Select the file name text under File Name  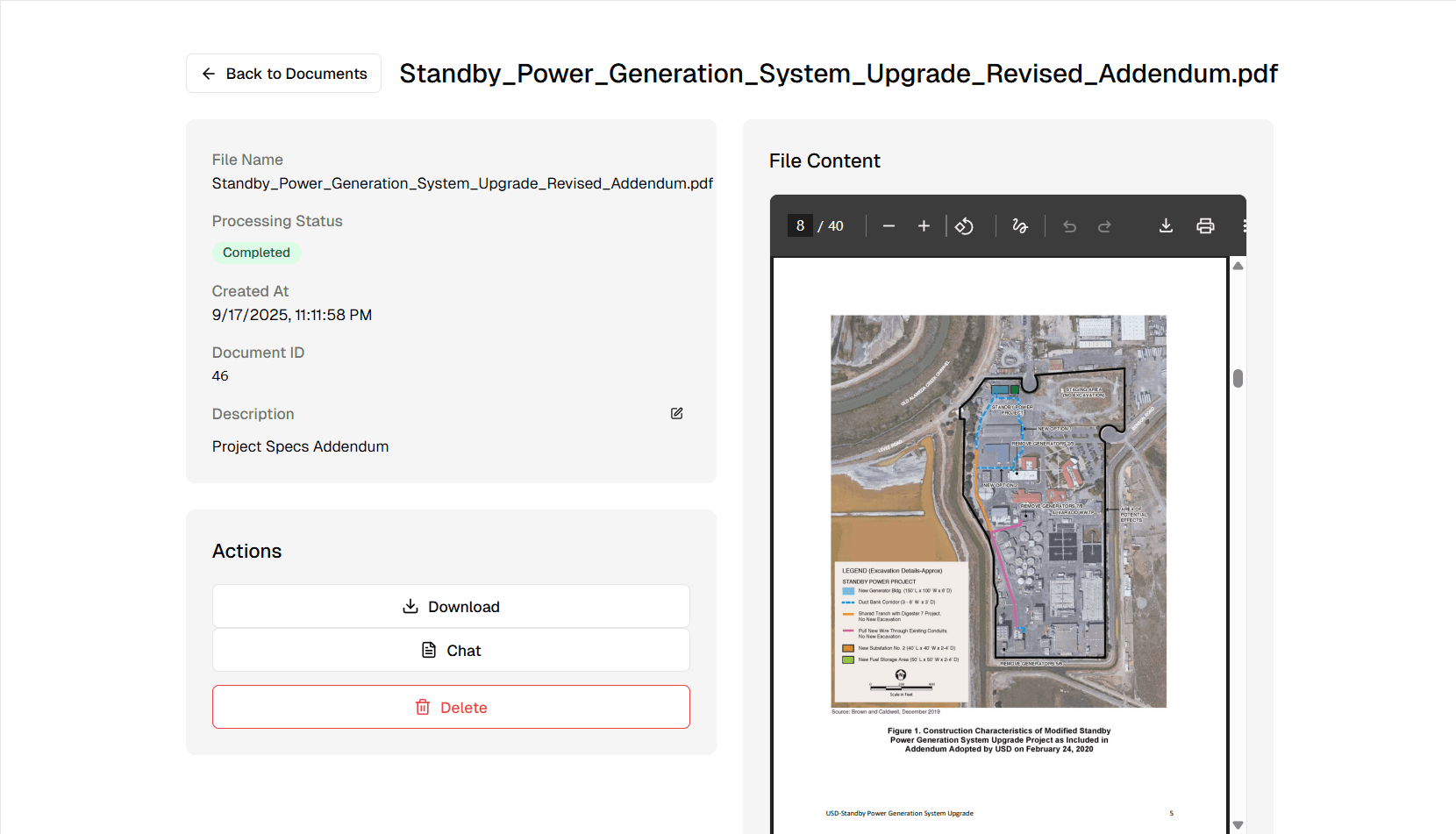click(462, 183)
